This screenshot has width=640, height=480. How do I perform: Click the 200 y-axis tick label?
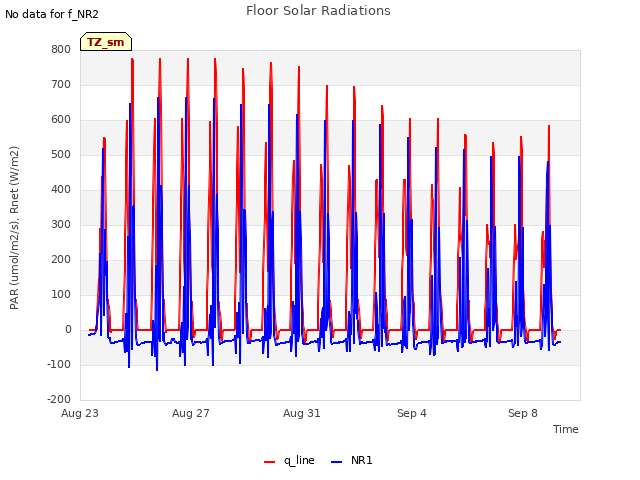[61, 260]
